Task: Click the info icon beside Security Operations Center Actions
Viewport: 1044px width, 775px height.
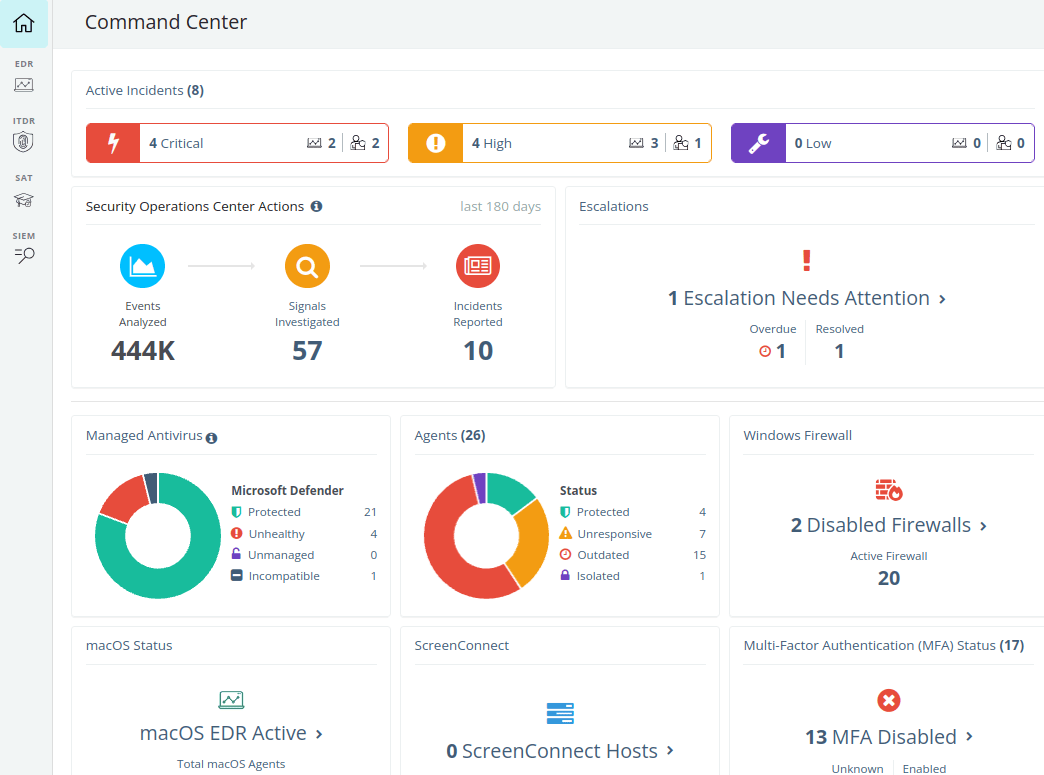Action: click(x=316, y=207)
